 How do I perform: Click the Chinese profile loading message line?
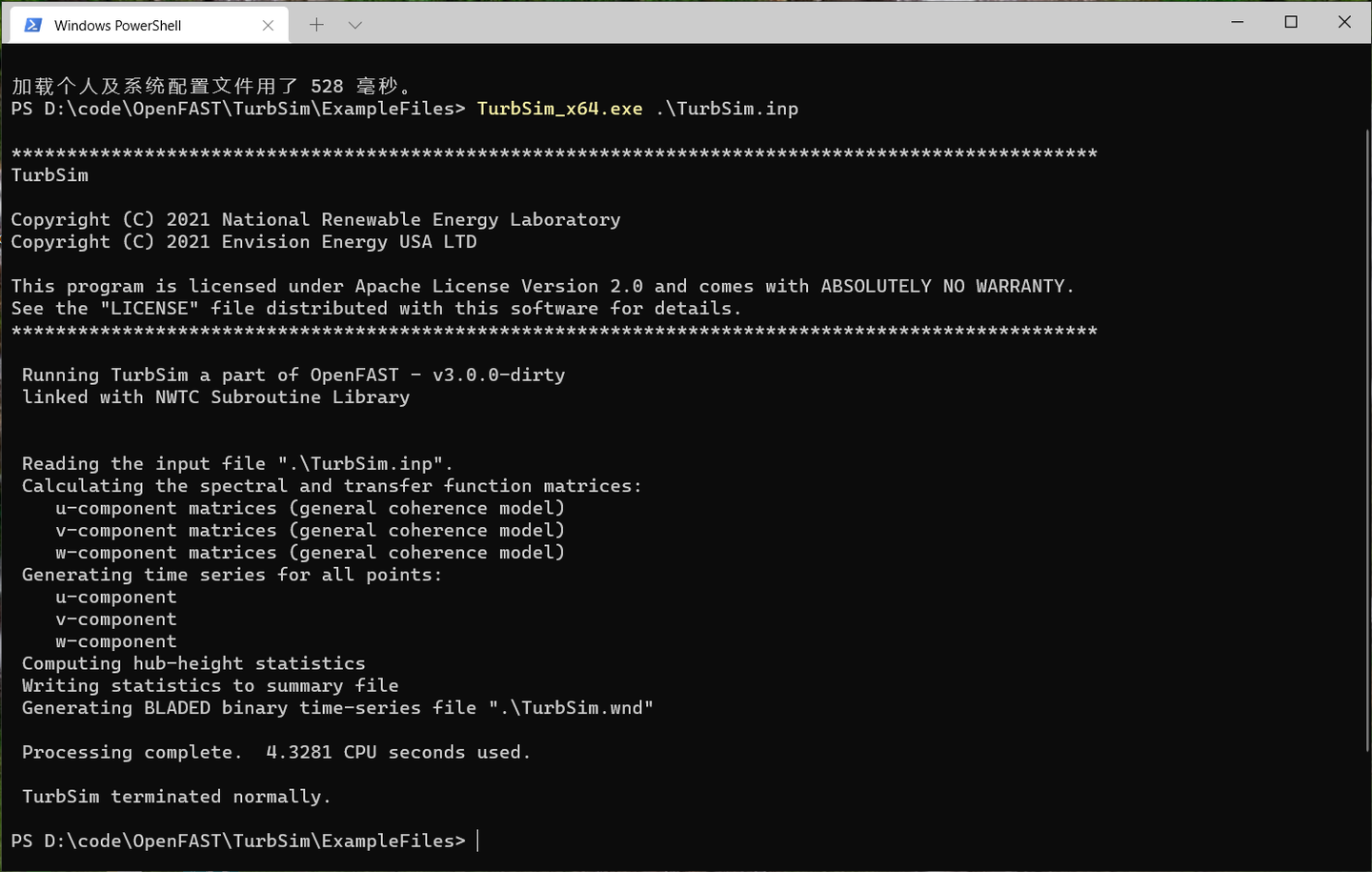(212, 87)
